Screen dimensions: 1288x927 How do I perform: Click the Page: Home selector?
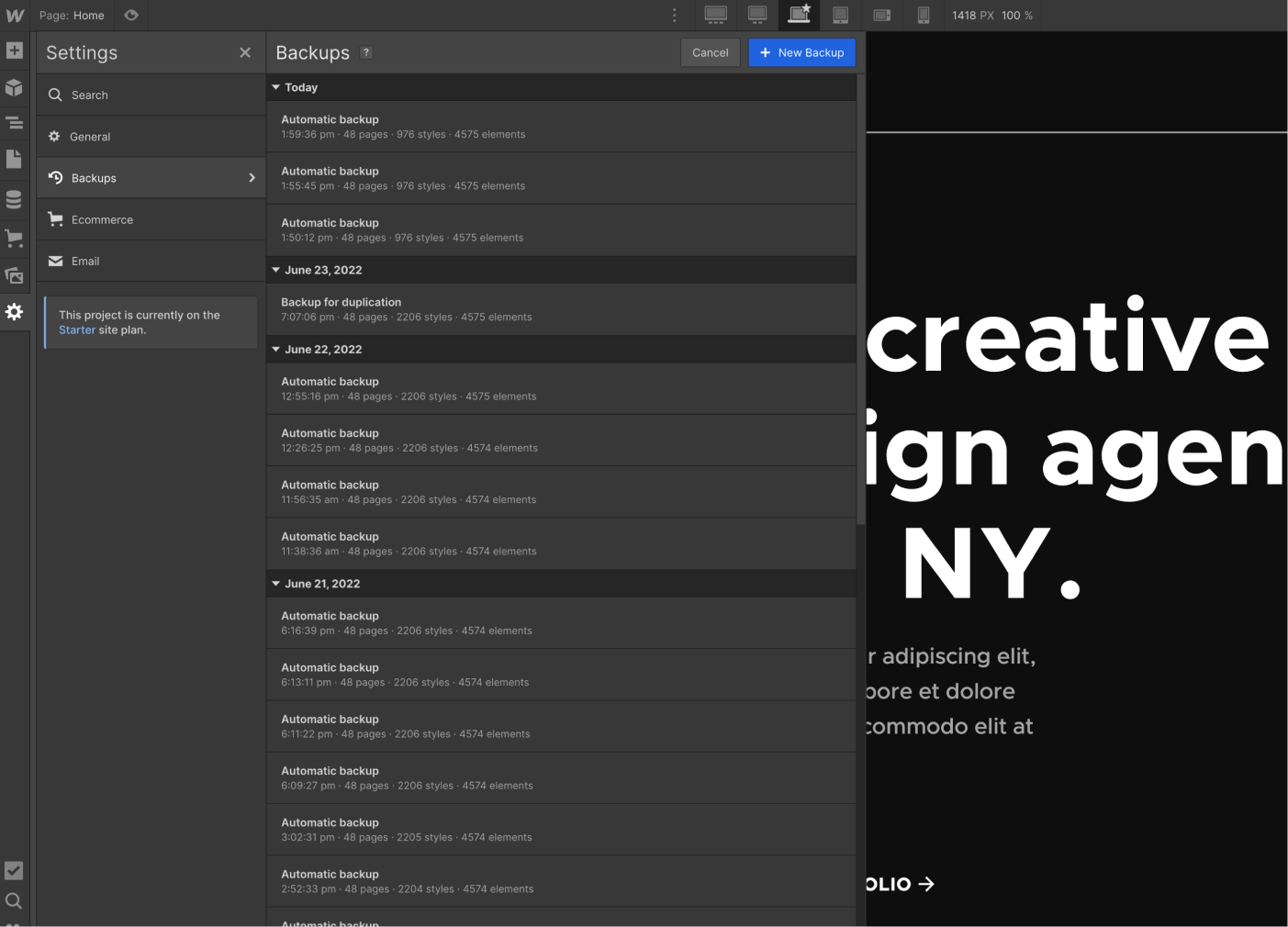(x=72, y=16)
